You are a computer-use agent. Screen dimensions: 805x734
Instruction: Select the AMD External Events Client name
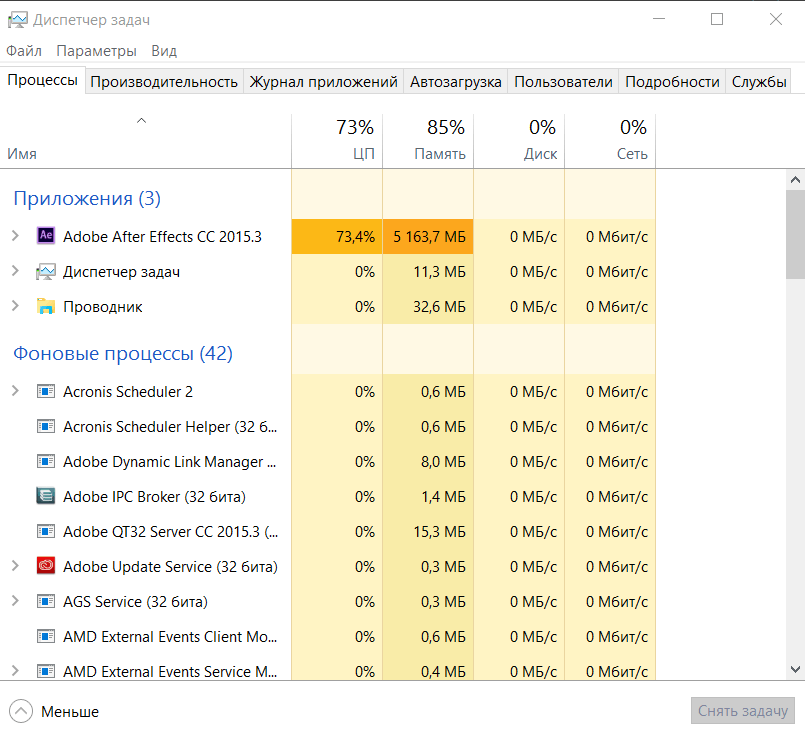coord(170,636)
